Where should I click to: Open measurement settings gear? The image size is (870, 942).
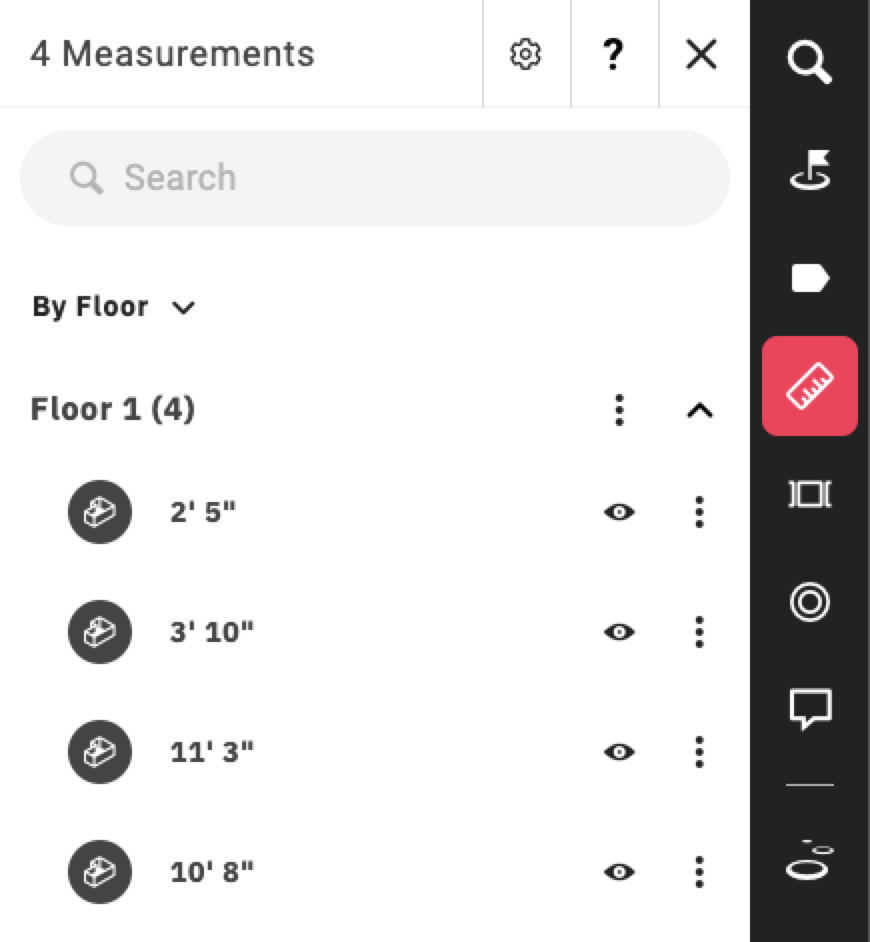(x=525, y=54)
